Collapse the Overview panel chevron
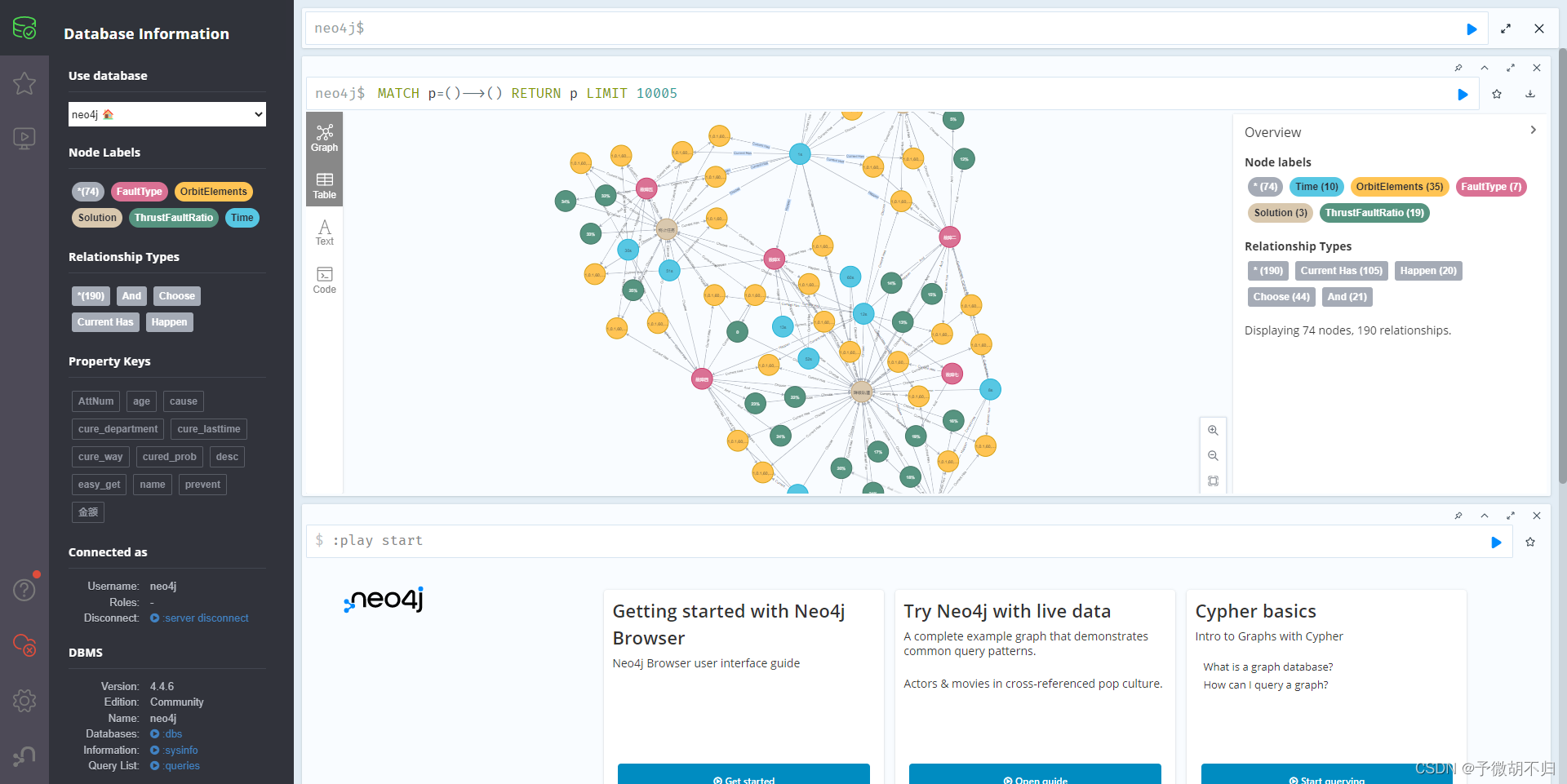 tap(1533, 130)
